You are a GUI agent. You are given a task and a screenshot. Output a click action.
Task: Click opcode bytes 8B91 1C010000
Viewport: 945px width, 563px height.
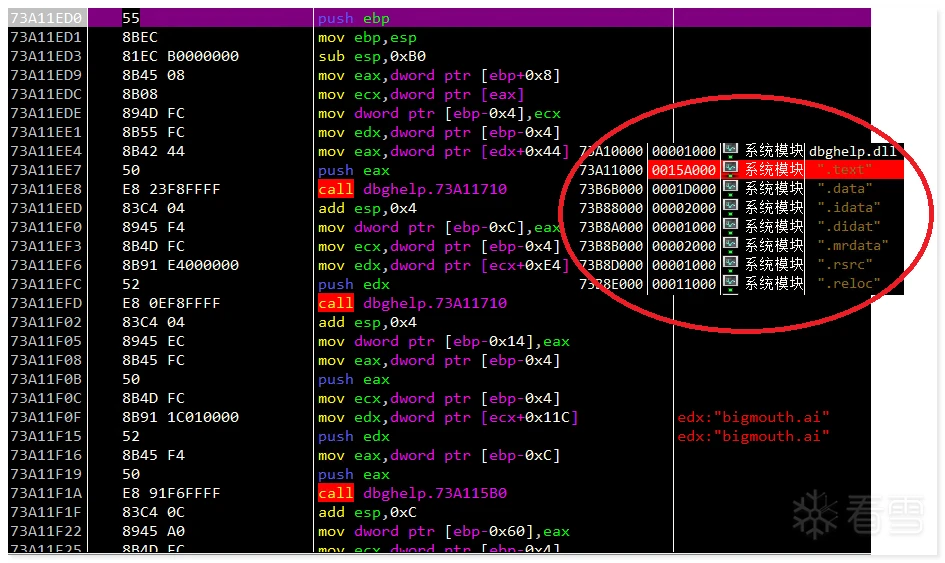(180, 417)
